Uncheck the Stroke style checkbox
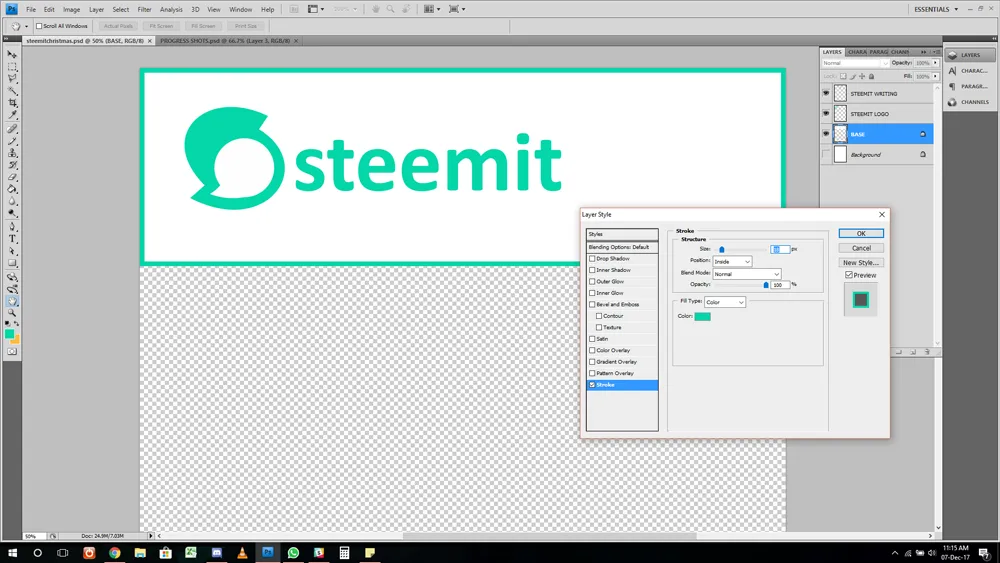This screenshot has height=563, width=1000. coord(592,385)
